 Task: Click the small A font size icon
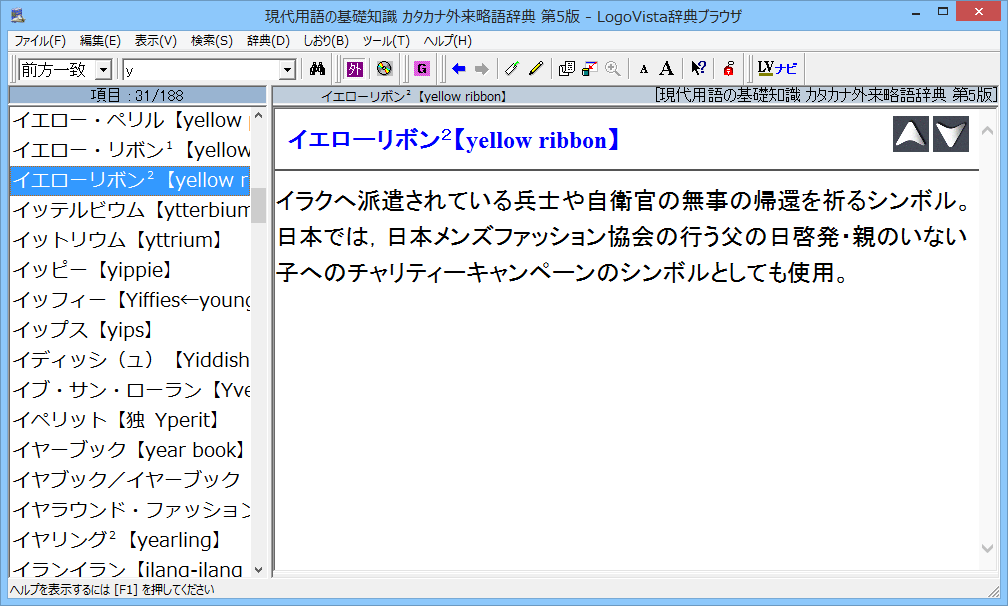pyautogui.click(x=644, y=69)
